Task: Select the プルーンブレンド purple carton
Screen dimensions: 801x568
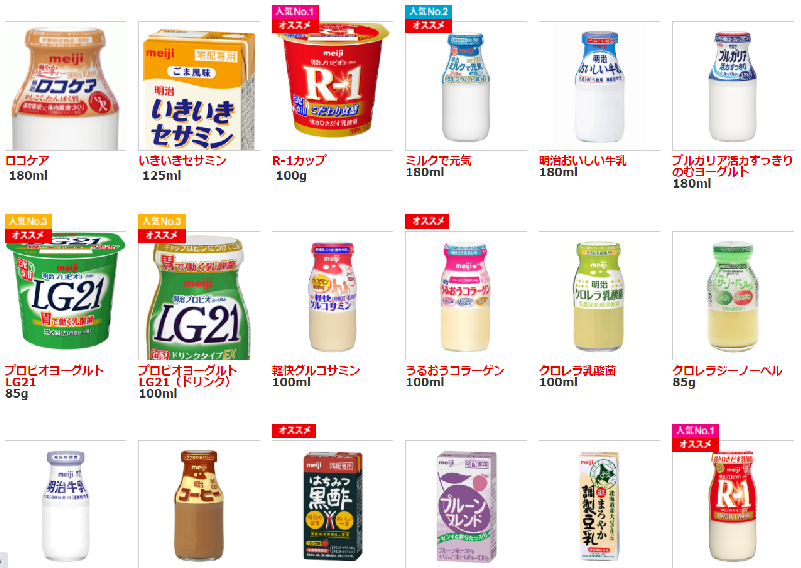Action: 466,507
